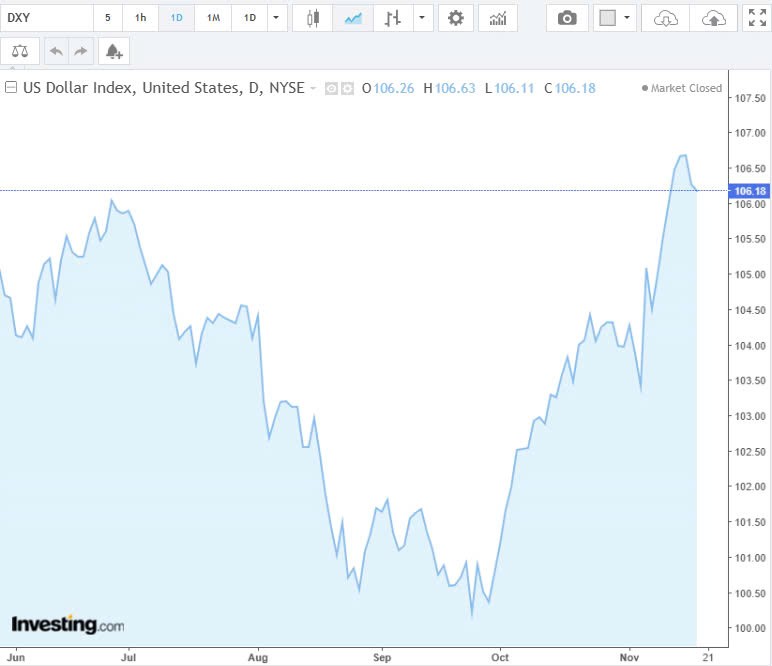Open the legend title dropdown arrow

pos(313,89)
